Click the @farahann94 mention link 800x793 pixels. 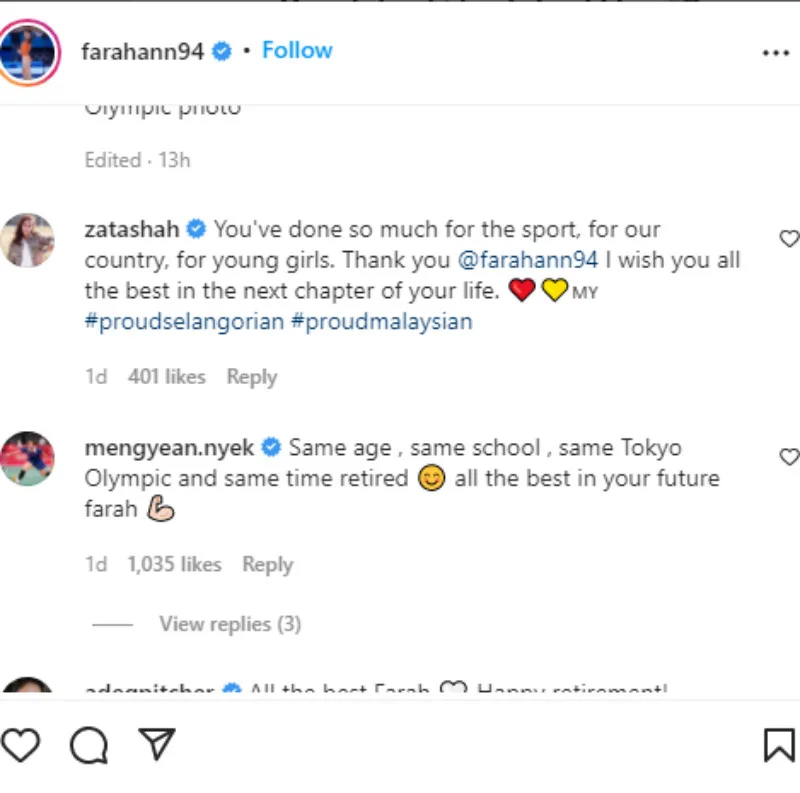coord(528,260)
